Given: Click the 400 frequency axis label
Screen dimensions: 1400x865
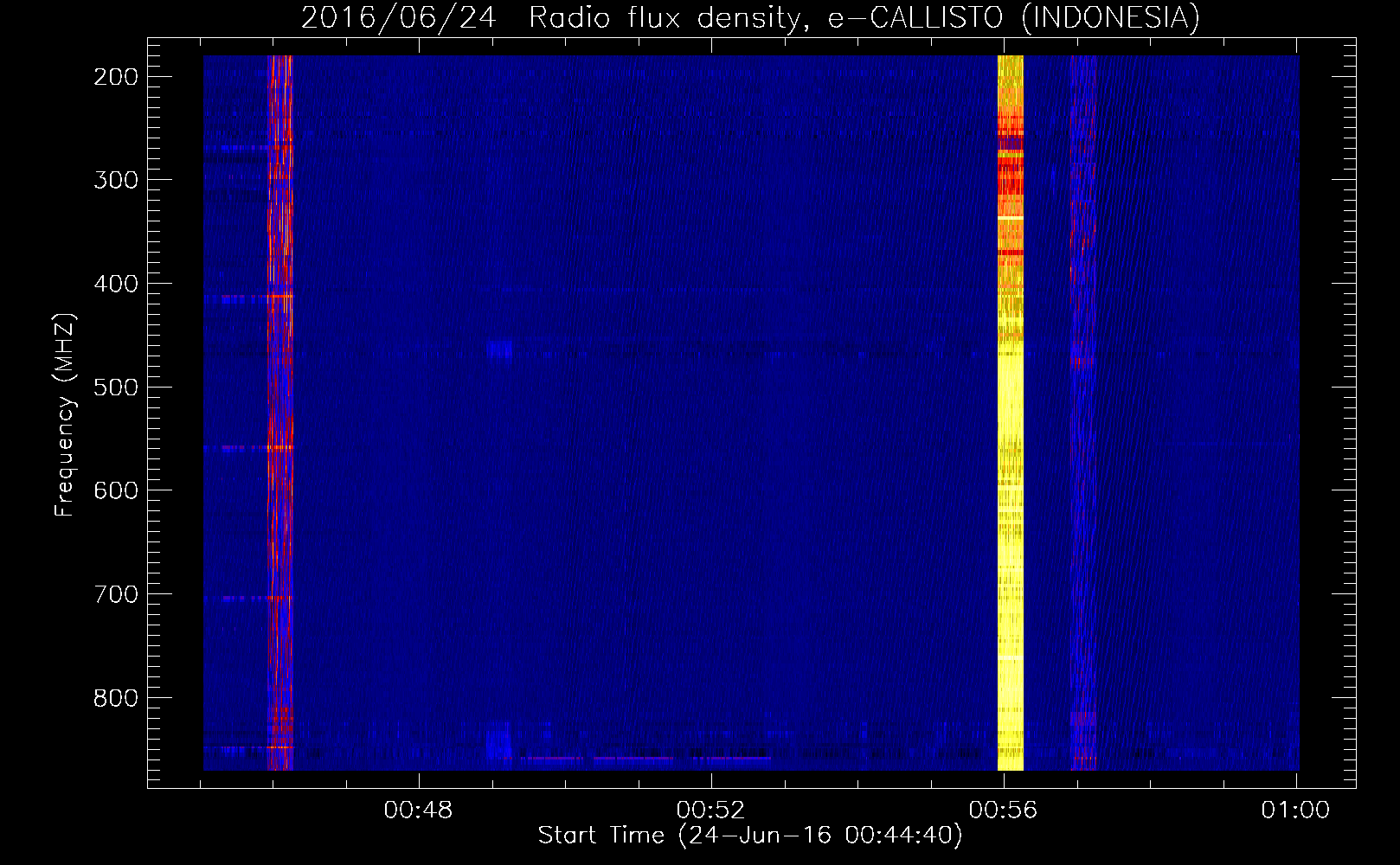Looking at the screenshot, I should (116, 284).
